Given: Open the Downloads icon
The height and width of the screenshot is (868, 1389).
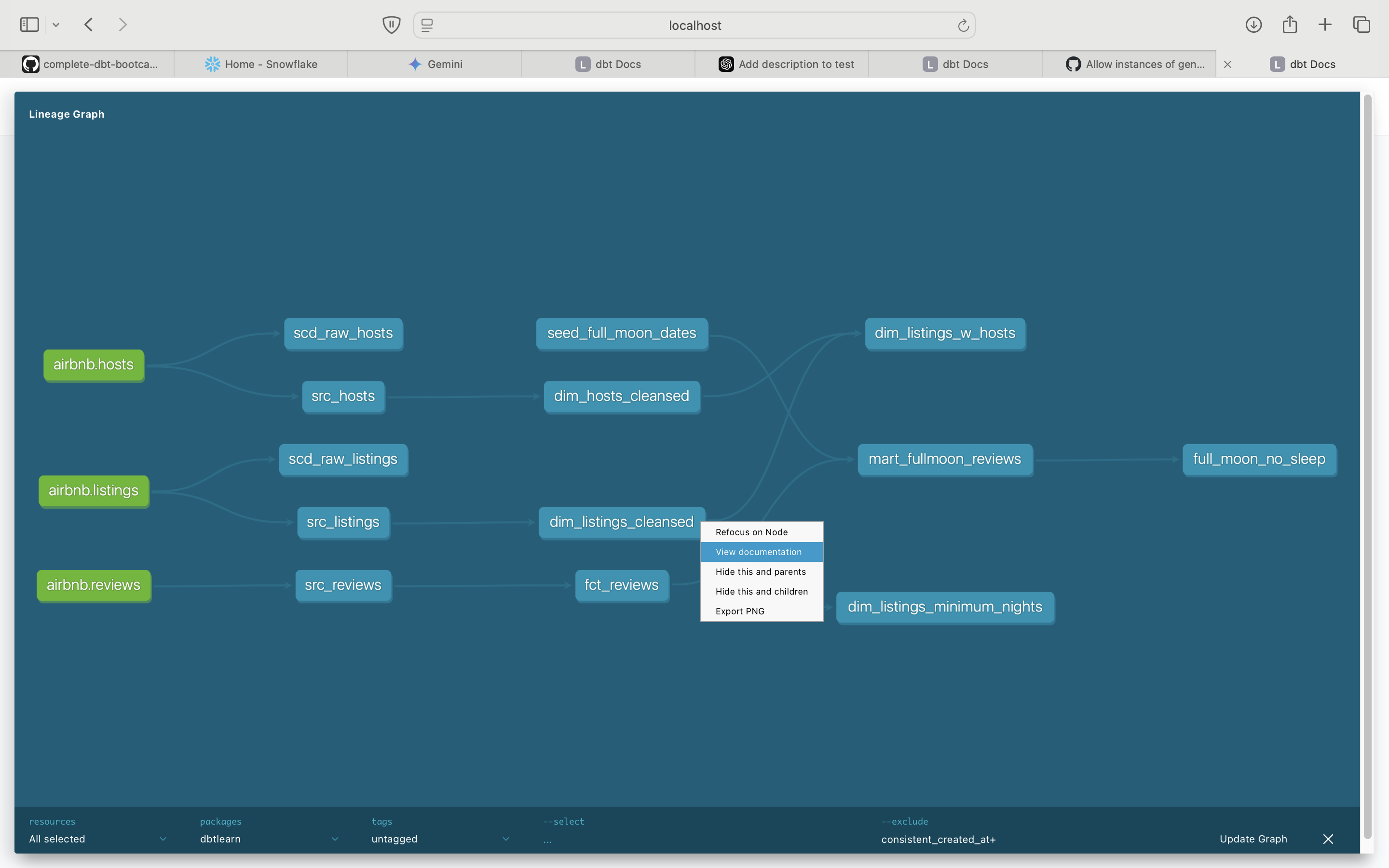Looking at the screenshot, I should (x=1253, y=24).
